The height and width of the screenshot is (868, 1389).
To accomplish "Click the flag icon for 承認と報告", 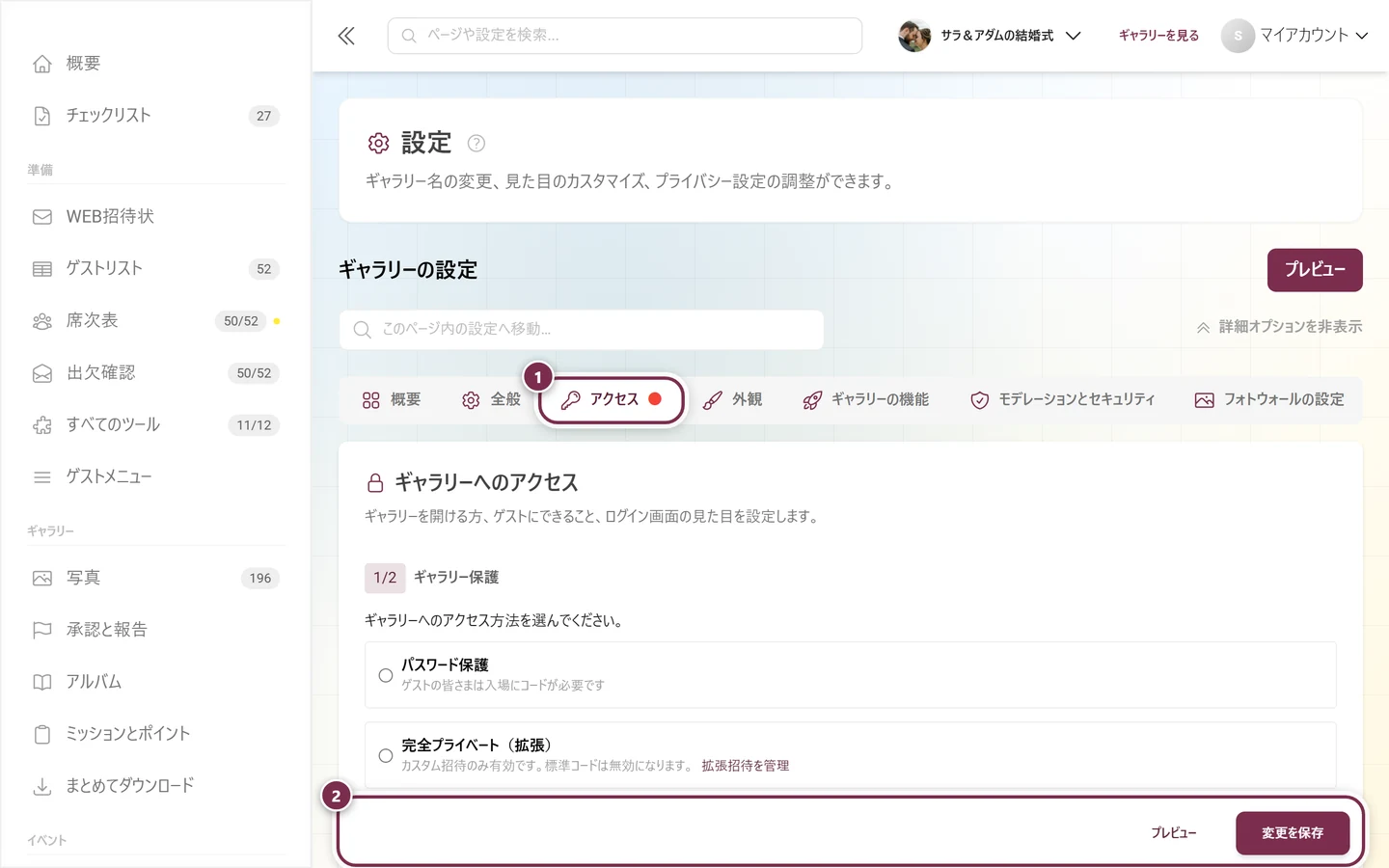I will 42,631.
